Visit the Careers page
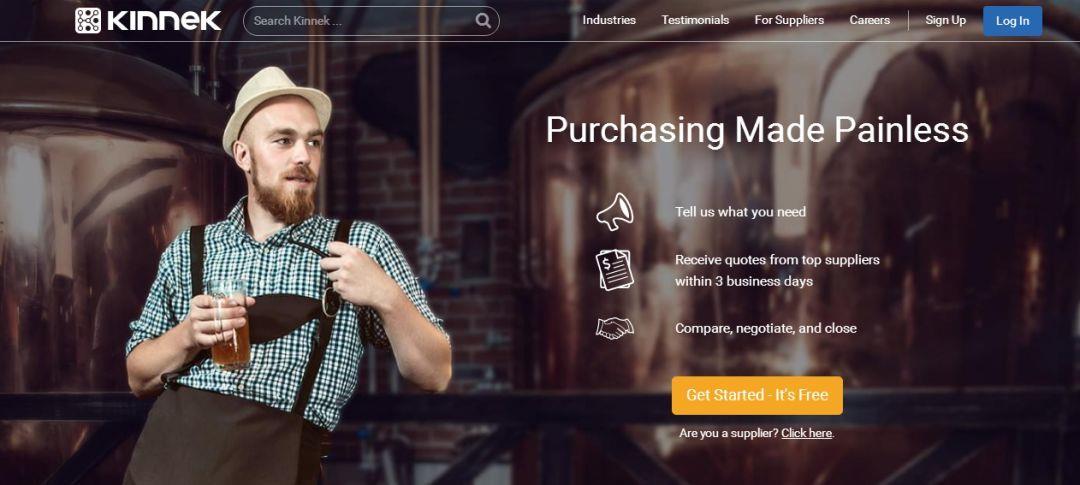The height and width of the screenshot is (485, 1080). 869,21
